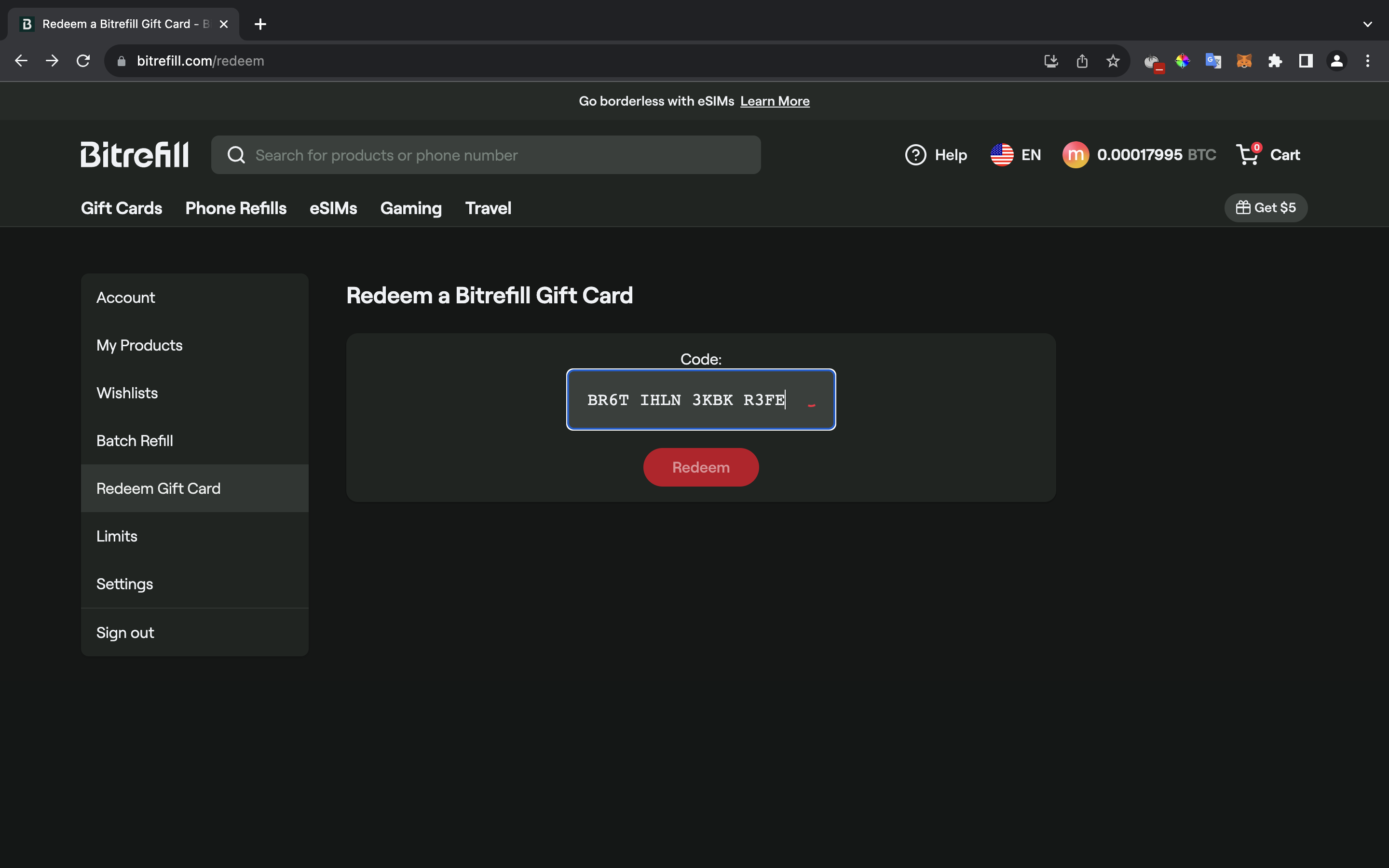Screen dimensions: 1389x868
Task: Click the padlock site info icon
Action: point(121,61)
